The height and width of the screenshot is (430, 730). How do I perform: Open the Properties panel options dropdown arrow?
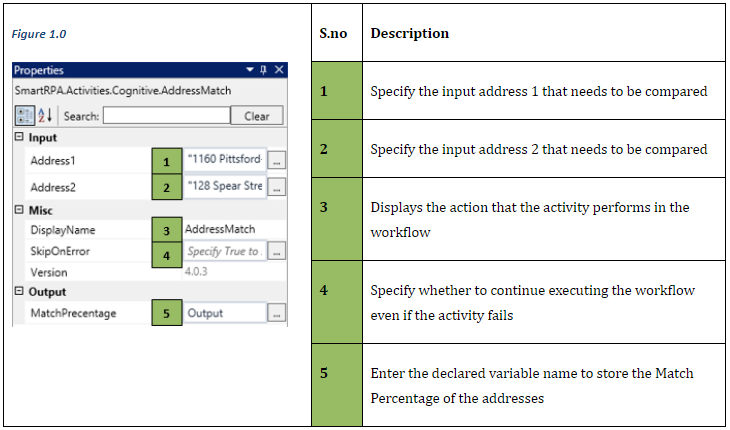(x=250, y=70)
